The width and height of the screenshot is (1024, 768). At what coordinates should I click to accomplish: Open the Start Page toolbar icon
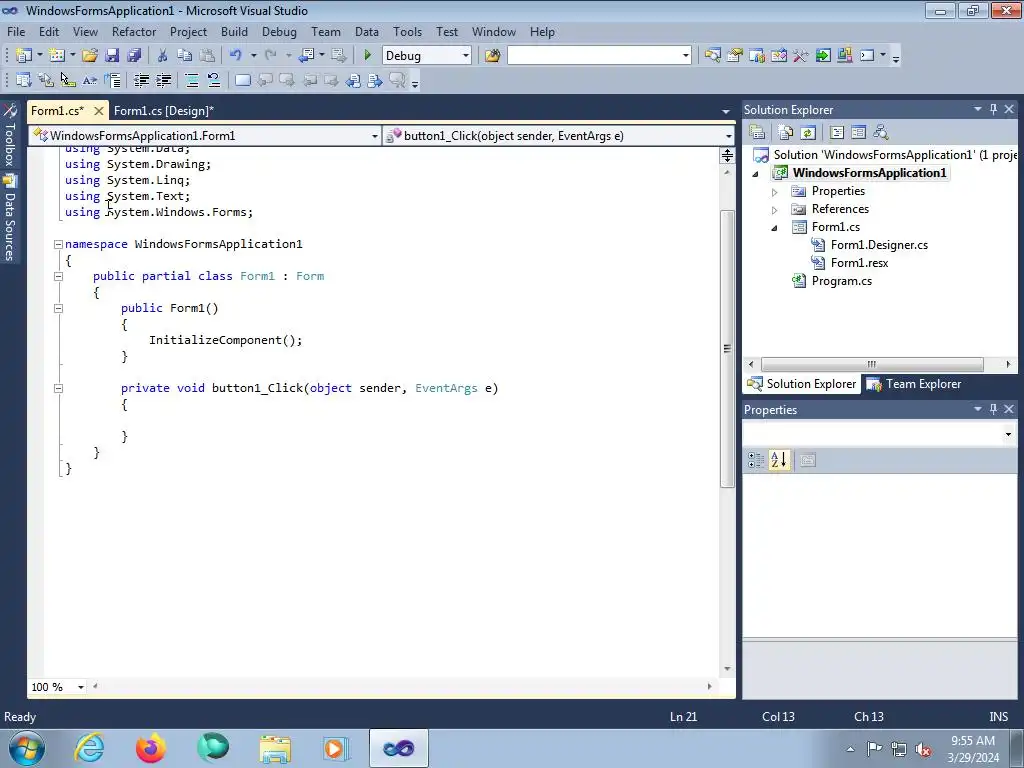(x=823, y=56)
